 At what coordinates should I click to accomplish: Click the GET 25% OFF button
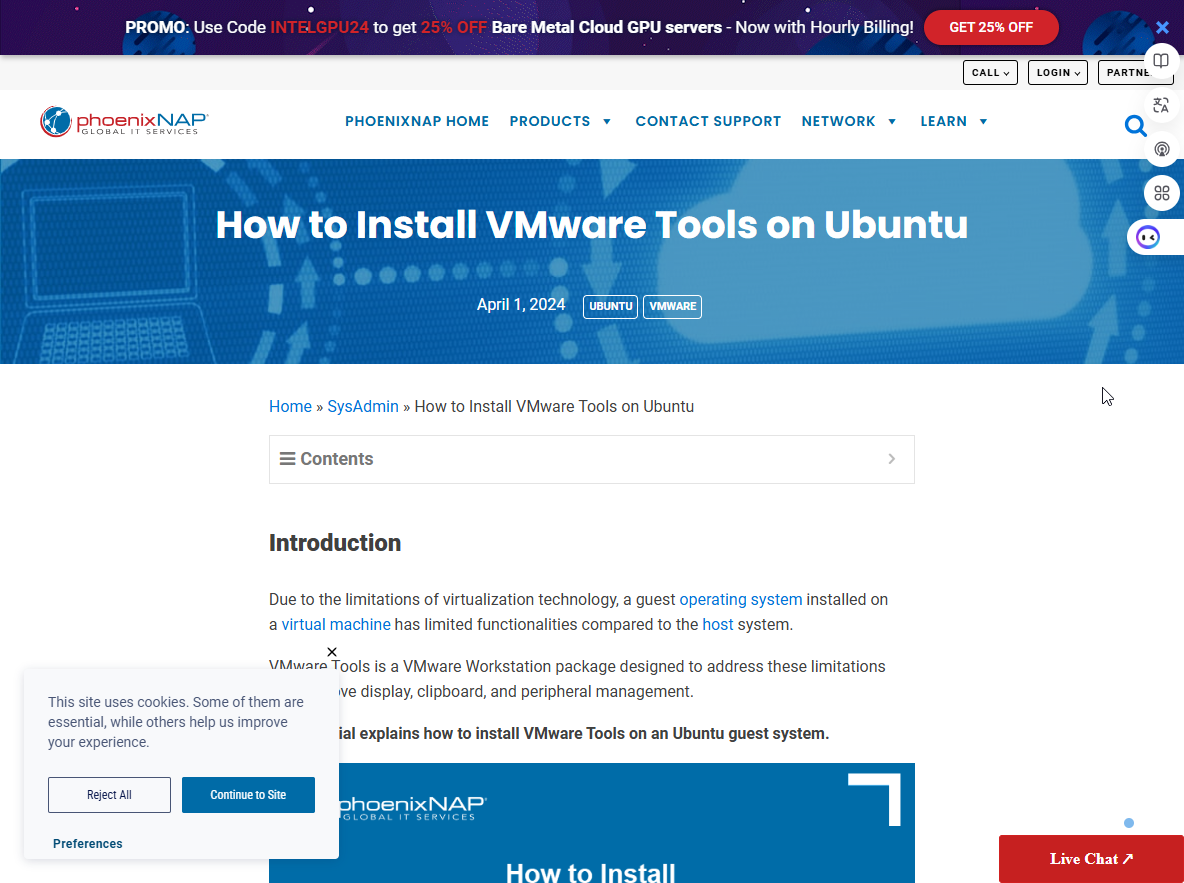pyautogui.click(x=991, y=27)
